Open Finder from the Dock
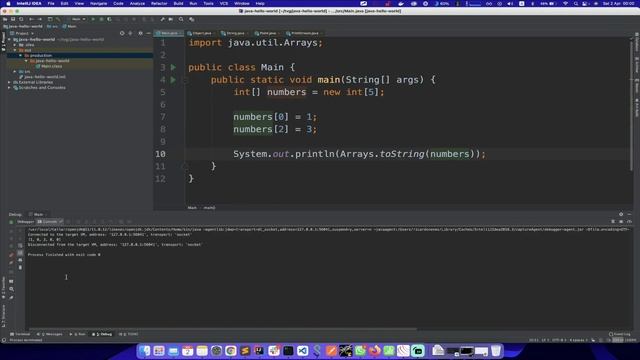Viewport: 640px width, 360px height. [144, 351]
